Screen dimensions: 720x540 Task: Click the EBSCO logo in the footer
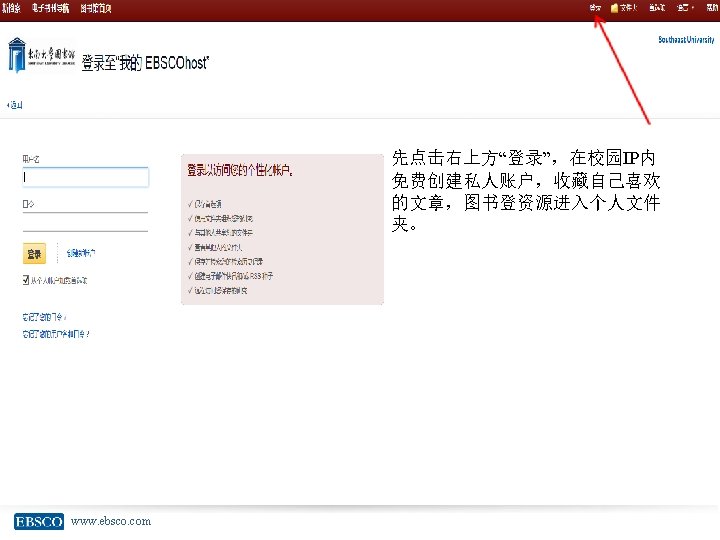[39, 521]
